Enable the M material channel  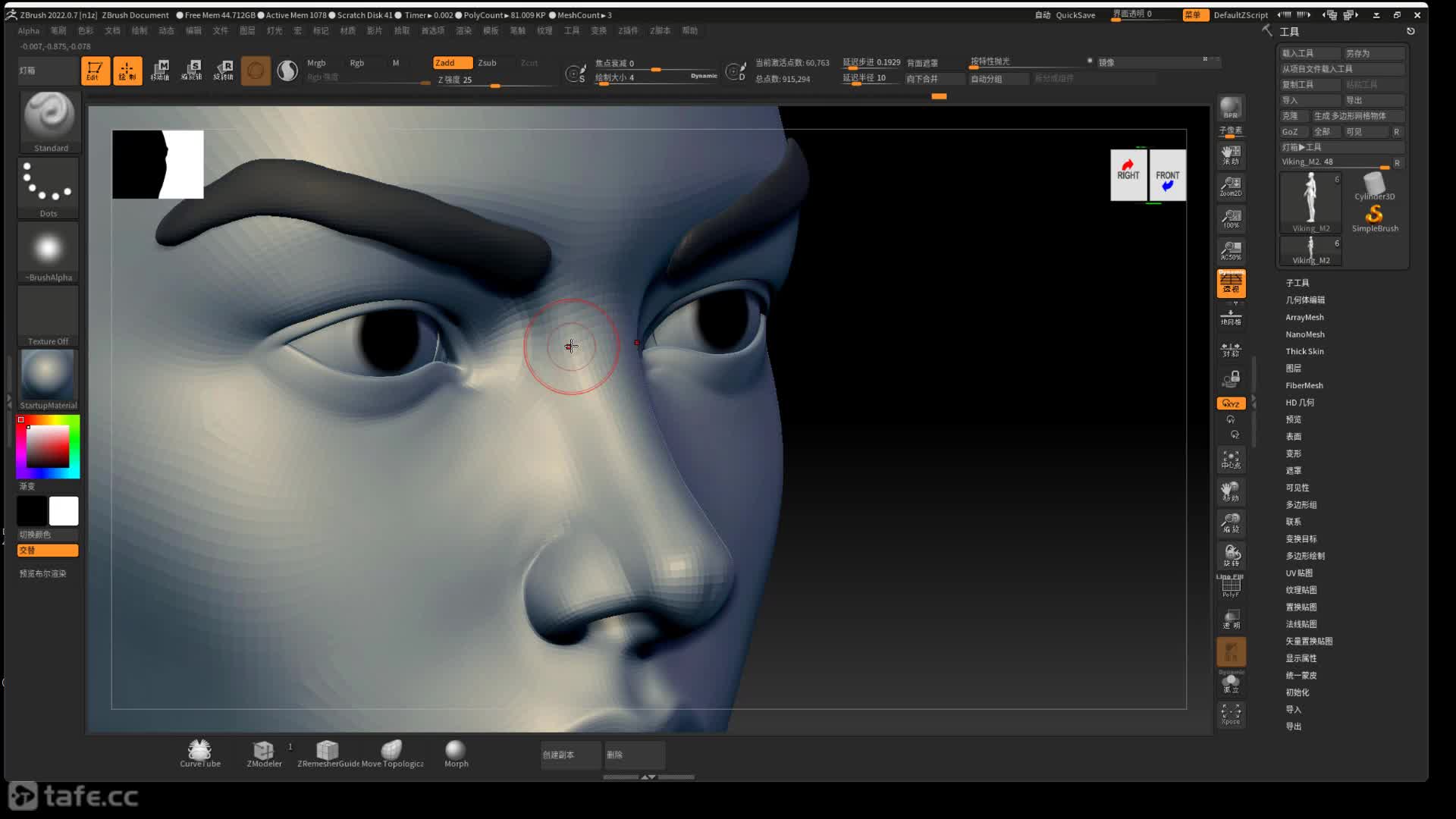click(x=395, y=63)
